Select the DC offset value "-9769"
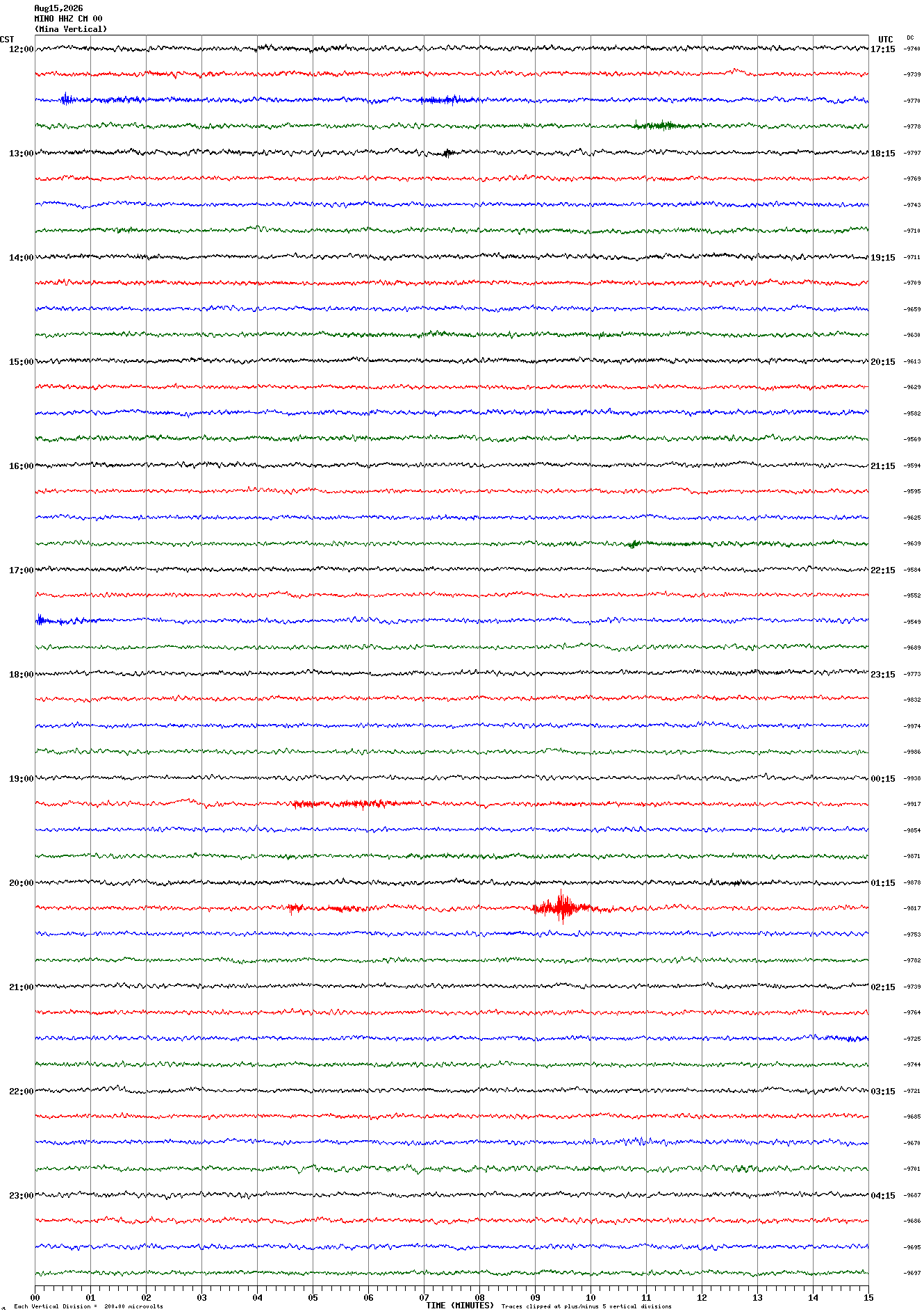 point(912,179)
